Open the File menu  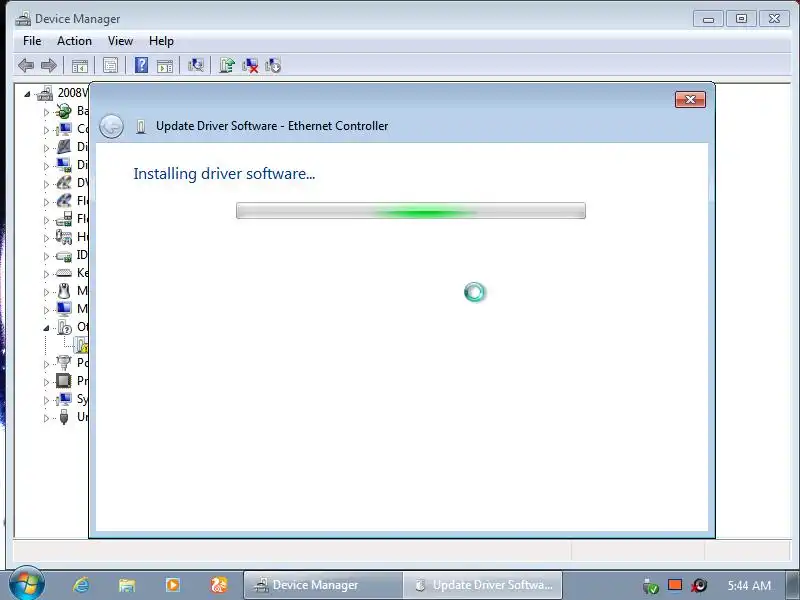click(32, 41)
